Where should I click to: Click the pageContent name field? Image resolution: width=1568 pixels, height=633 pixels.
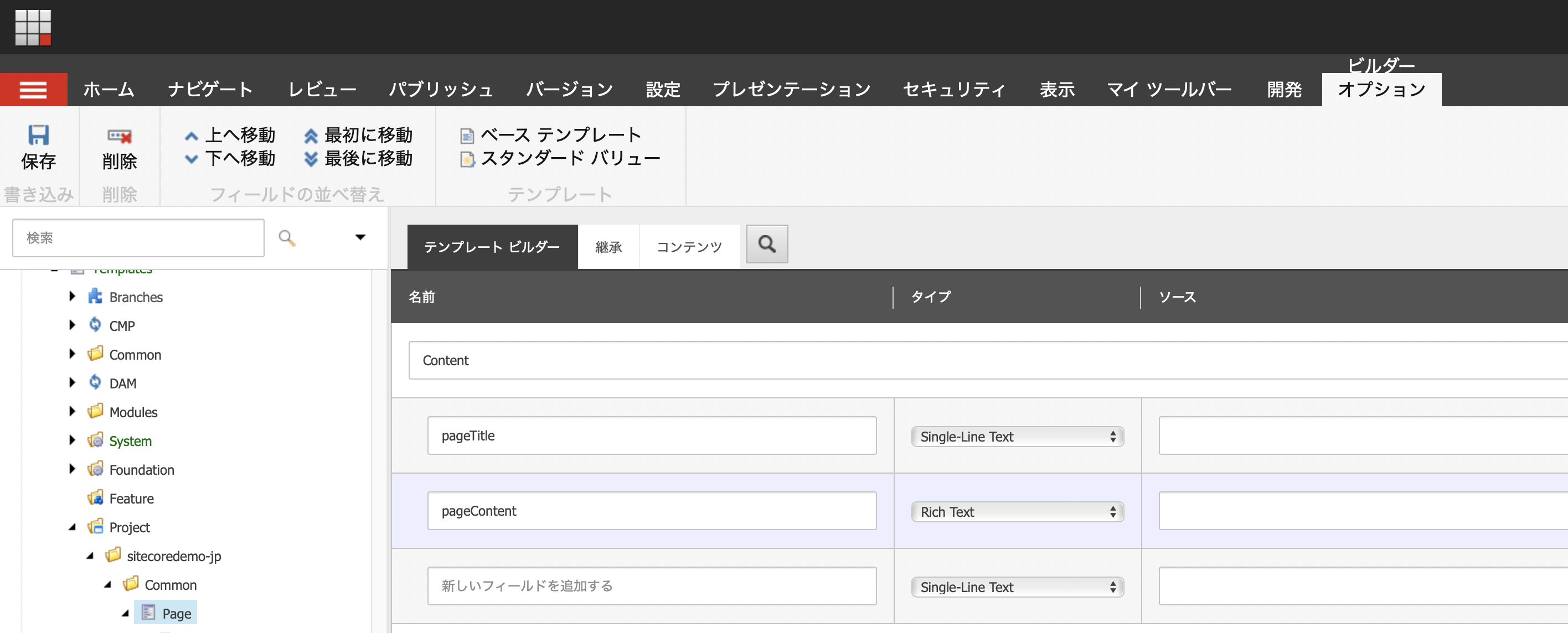pyautogui.click(x=652, y=511)
